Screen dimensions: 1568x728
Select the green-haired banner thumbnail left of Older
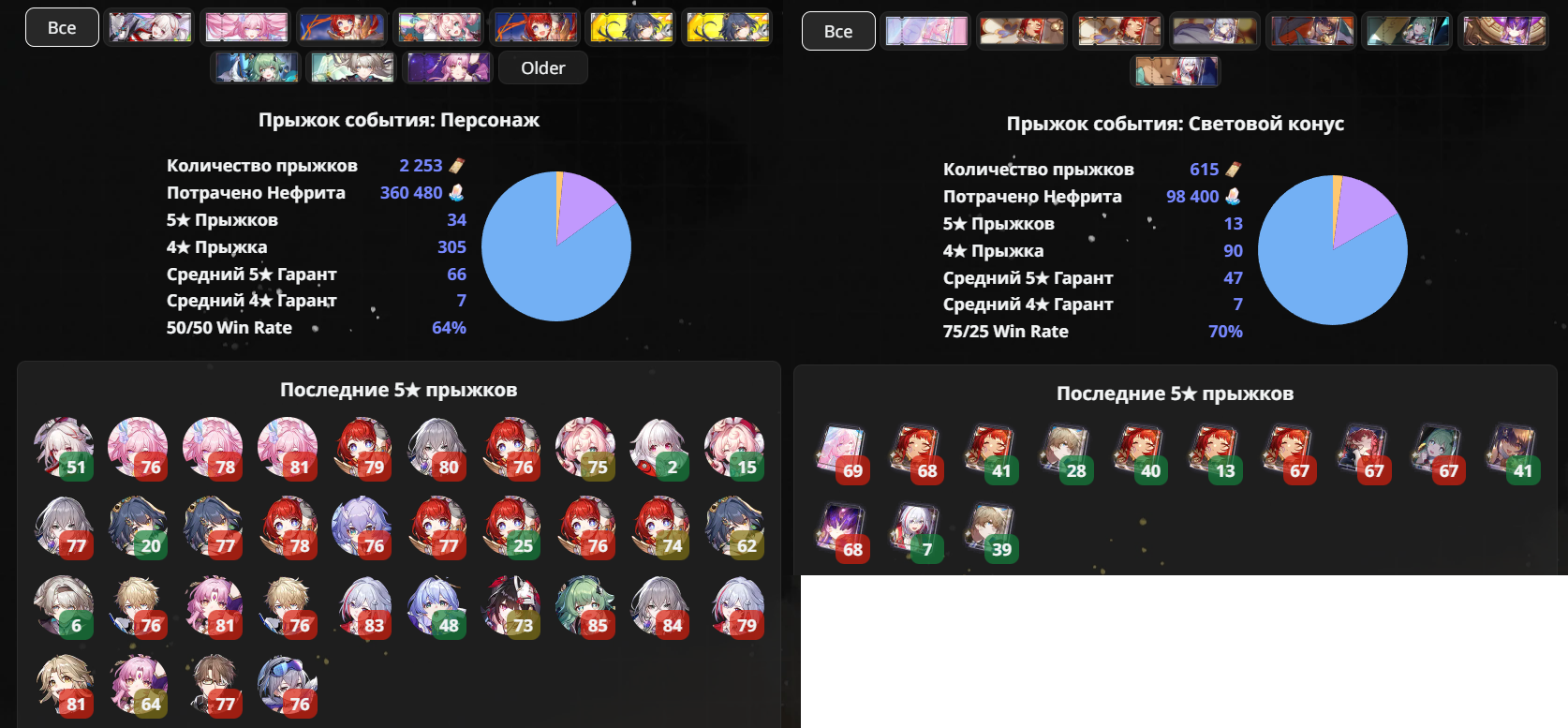coord(257,67)
